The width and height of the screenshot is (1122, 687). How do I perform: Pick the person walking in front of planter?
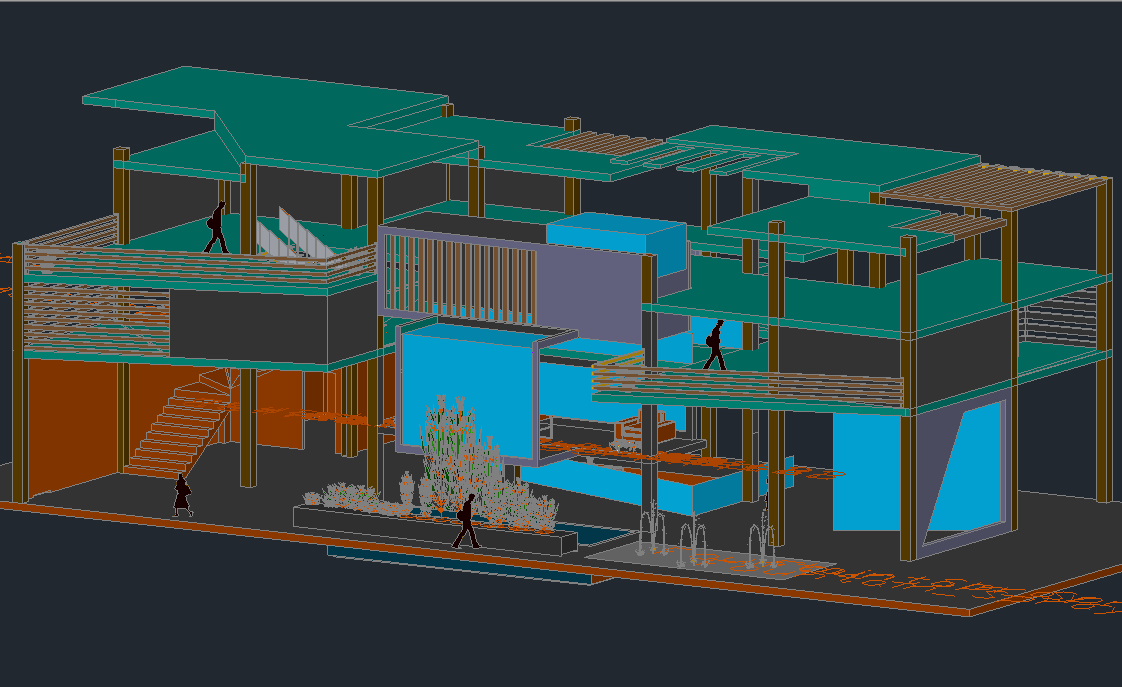[x=466, y=521]
